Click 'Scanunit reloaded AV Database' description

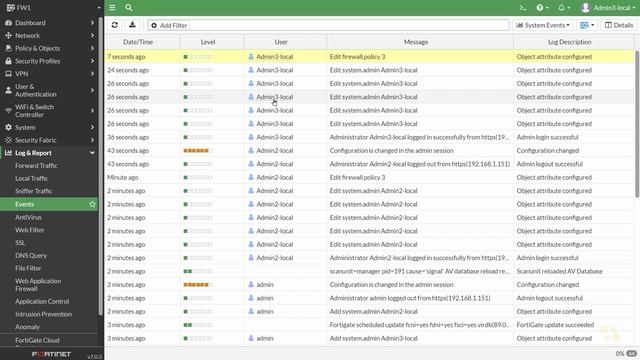click(x=559, y=271)
